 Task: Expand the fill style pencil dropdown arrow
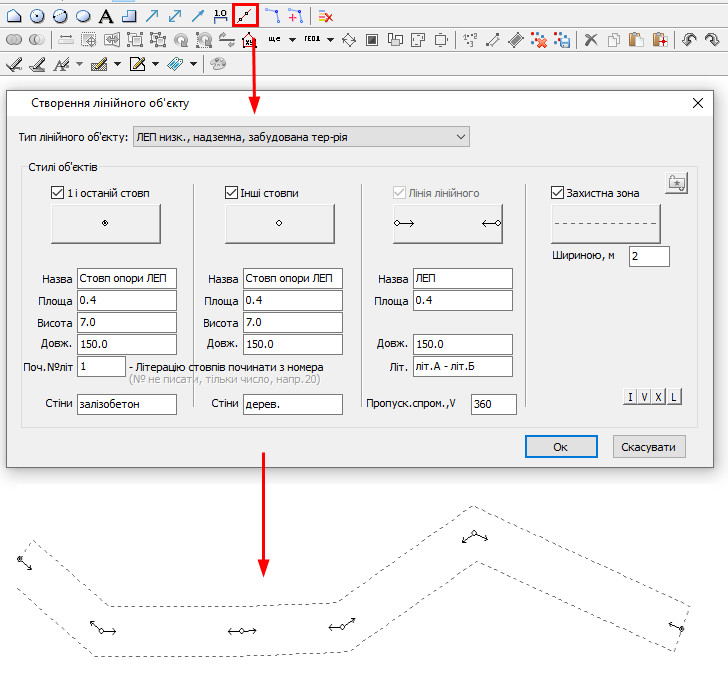[117, 64]
